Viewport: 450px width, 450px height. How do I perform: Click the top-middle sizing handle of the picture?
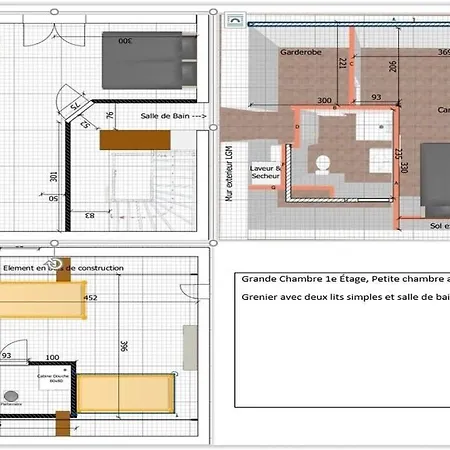(x=54, y=12)
